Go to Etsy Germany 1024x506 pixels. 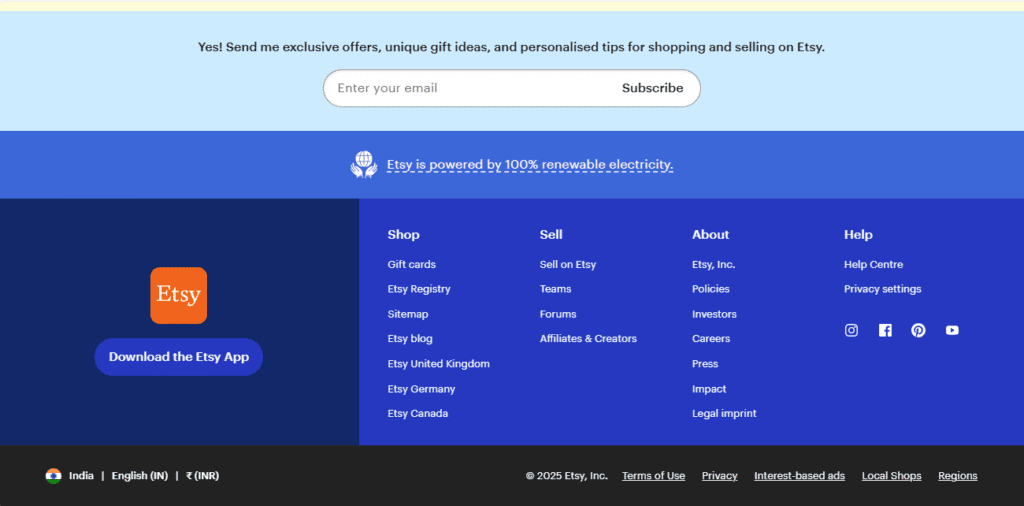421,389
